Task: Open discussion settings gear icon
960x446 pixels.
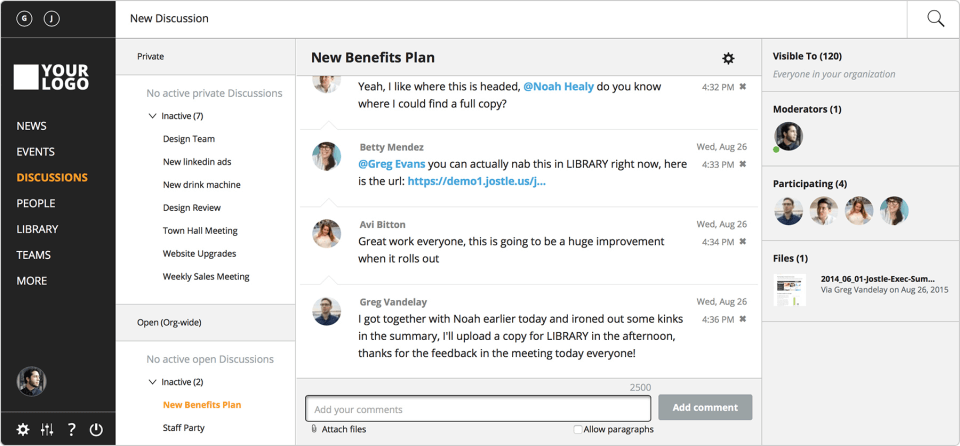Action: tap(728, 59)
